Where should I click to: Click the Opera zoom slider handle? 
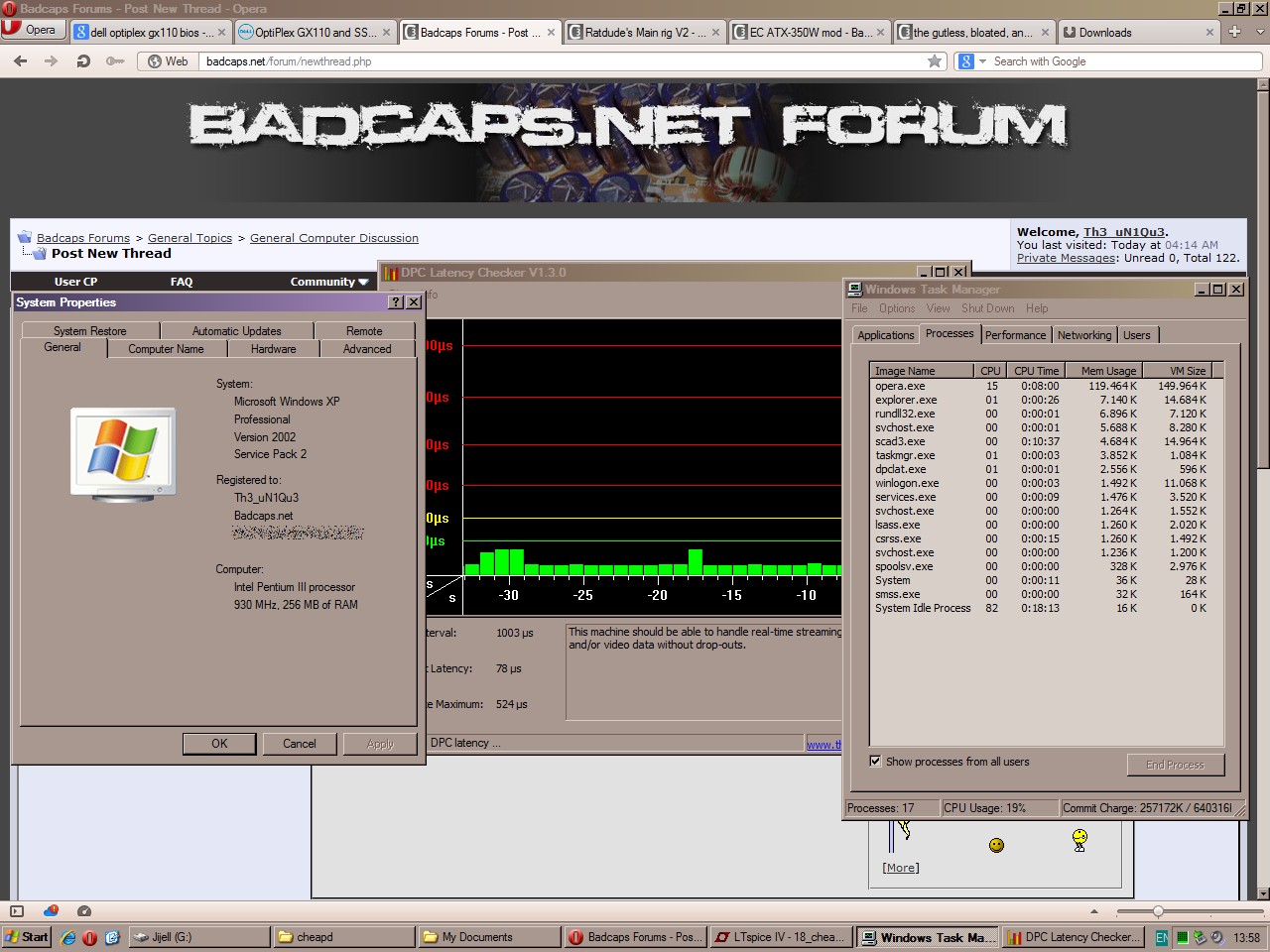click(1158, 911)
